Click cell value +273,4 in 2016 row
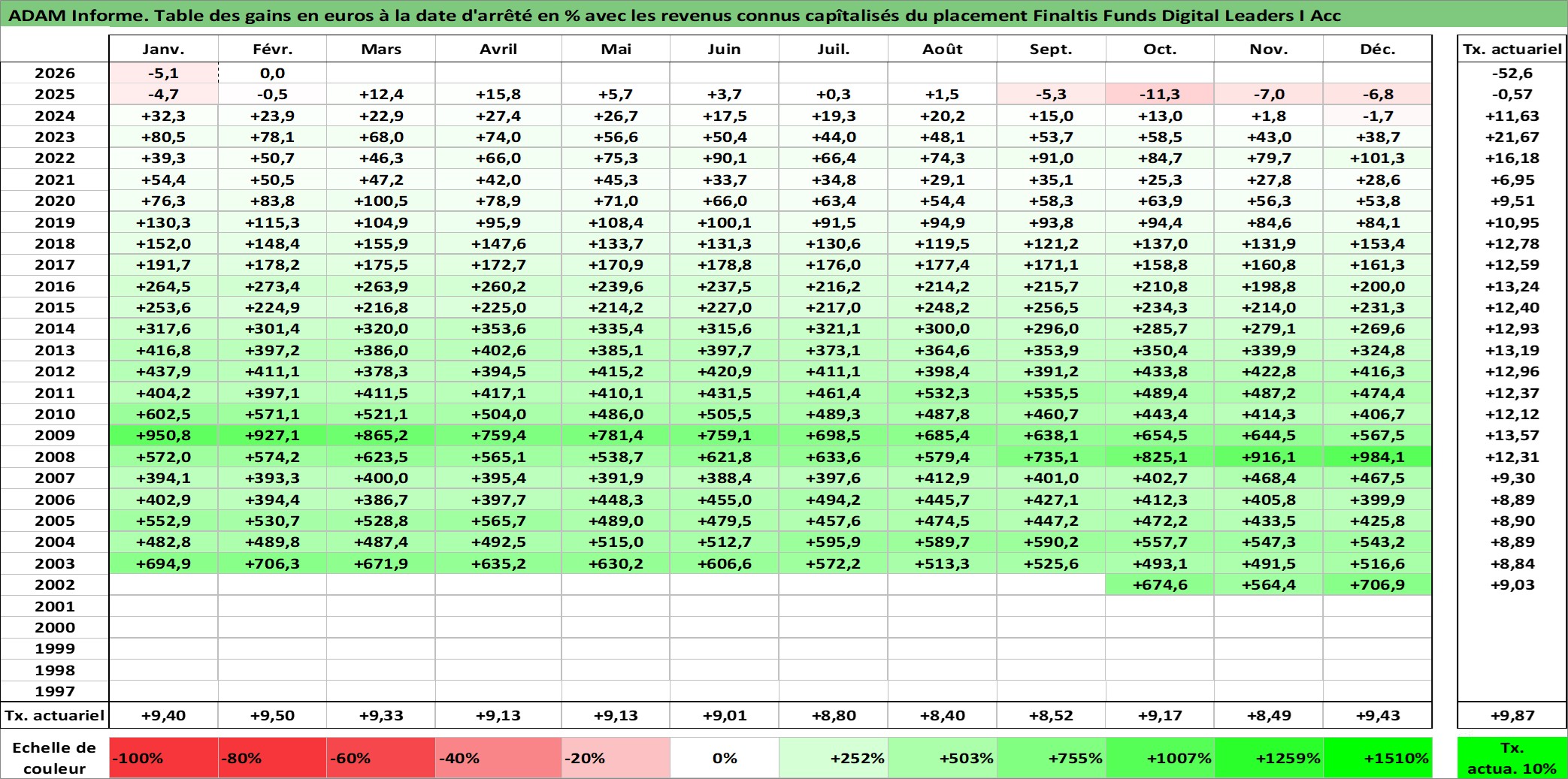This screenshot has width=1568, height=779. 272,286
